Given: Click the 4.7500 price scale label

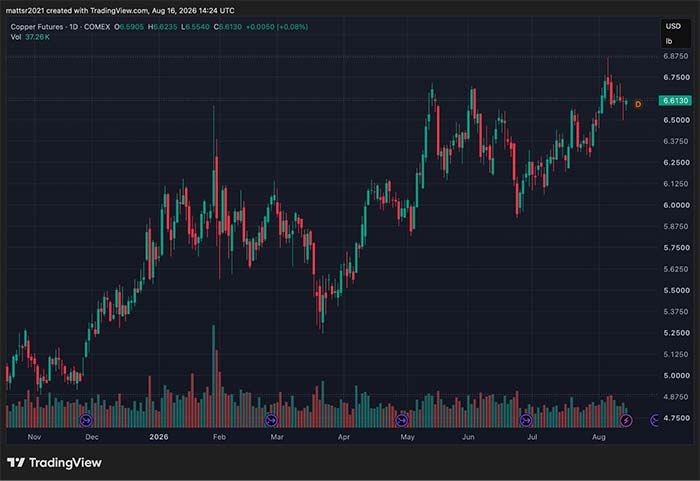Looking at the screenshot, I should [x=676, y=418].
